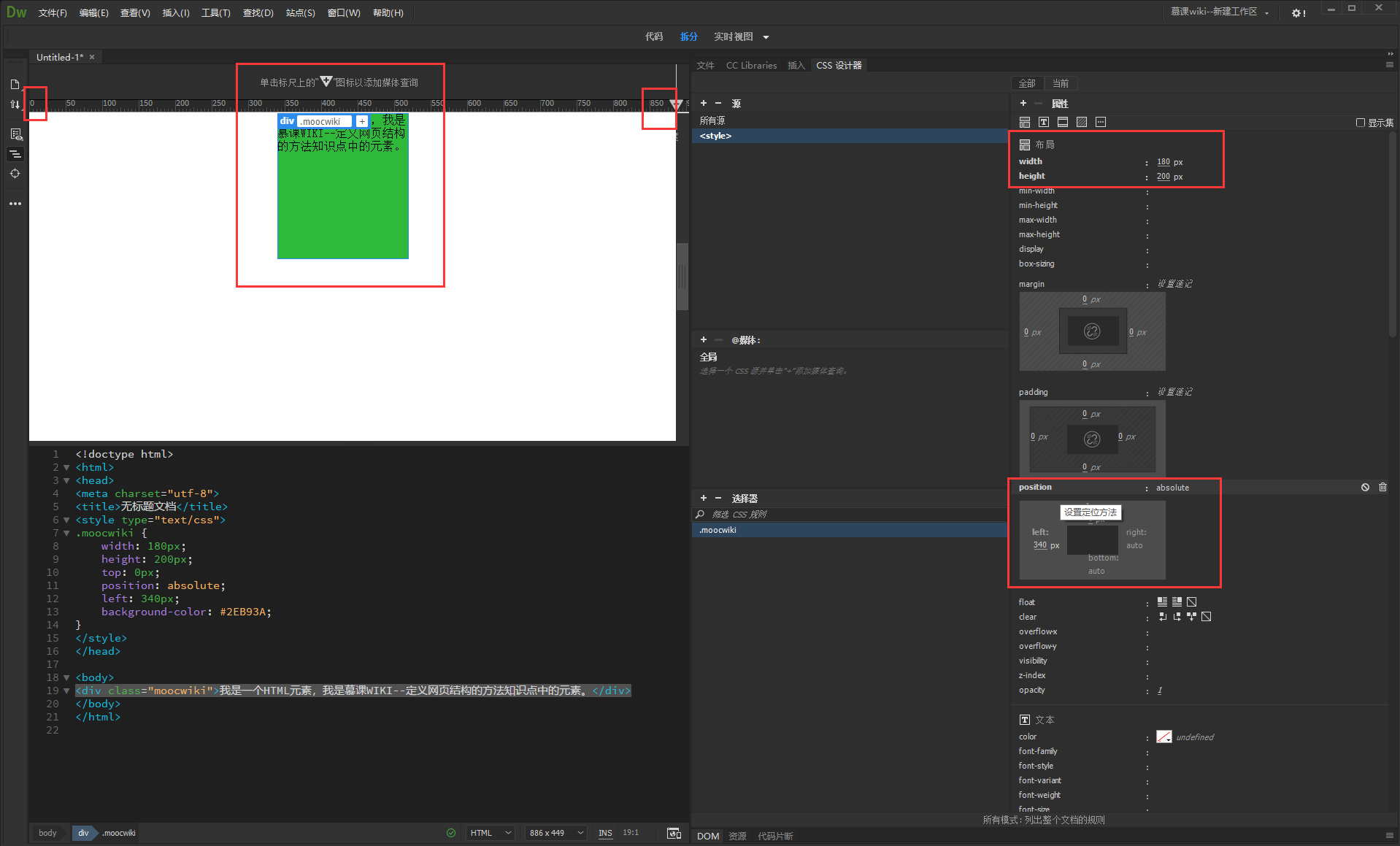Switch to the DOM panel tab

pyautogui.click(x=707, y=837)
